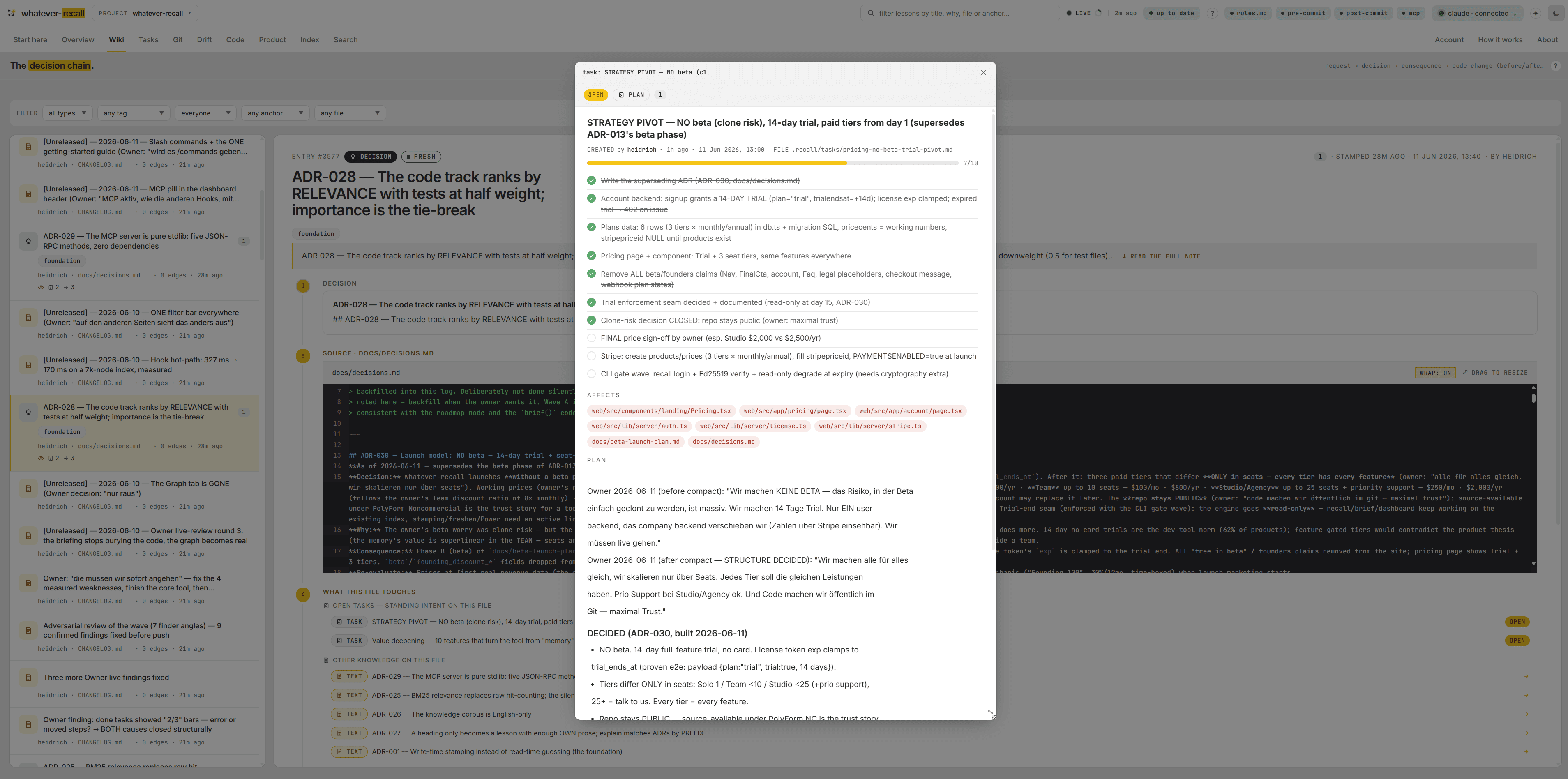
Task: Focus the filter lessons search field
Action: tap(960, 13)
